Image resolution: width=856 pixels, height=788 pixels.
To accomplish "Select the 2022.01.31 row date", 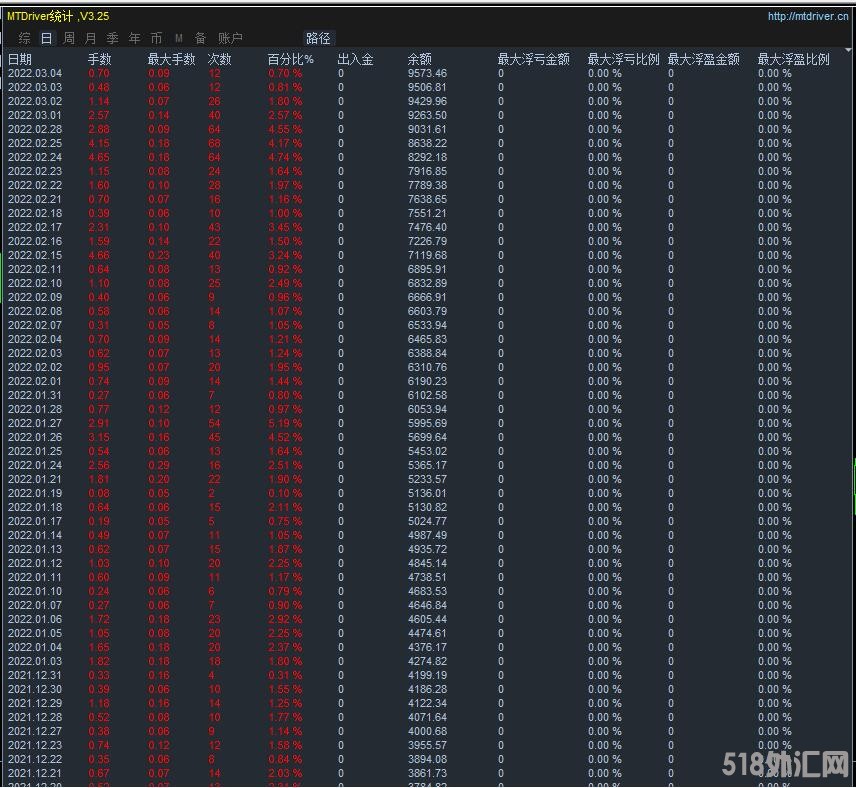I will tap(35, 396).
